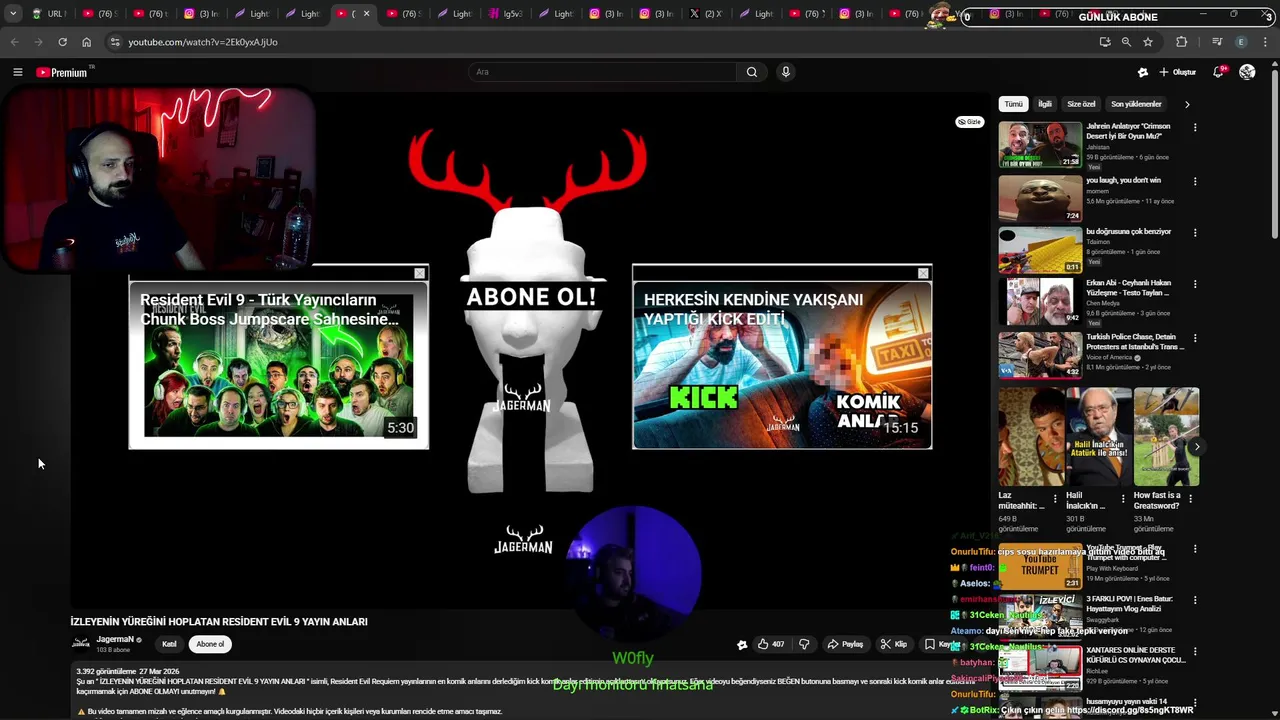This screenshot has height=720, width=1280.
Task: Show more filter chips with right arrow
Action: pyautogui.click(x=1187, y=104)
